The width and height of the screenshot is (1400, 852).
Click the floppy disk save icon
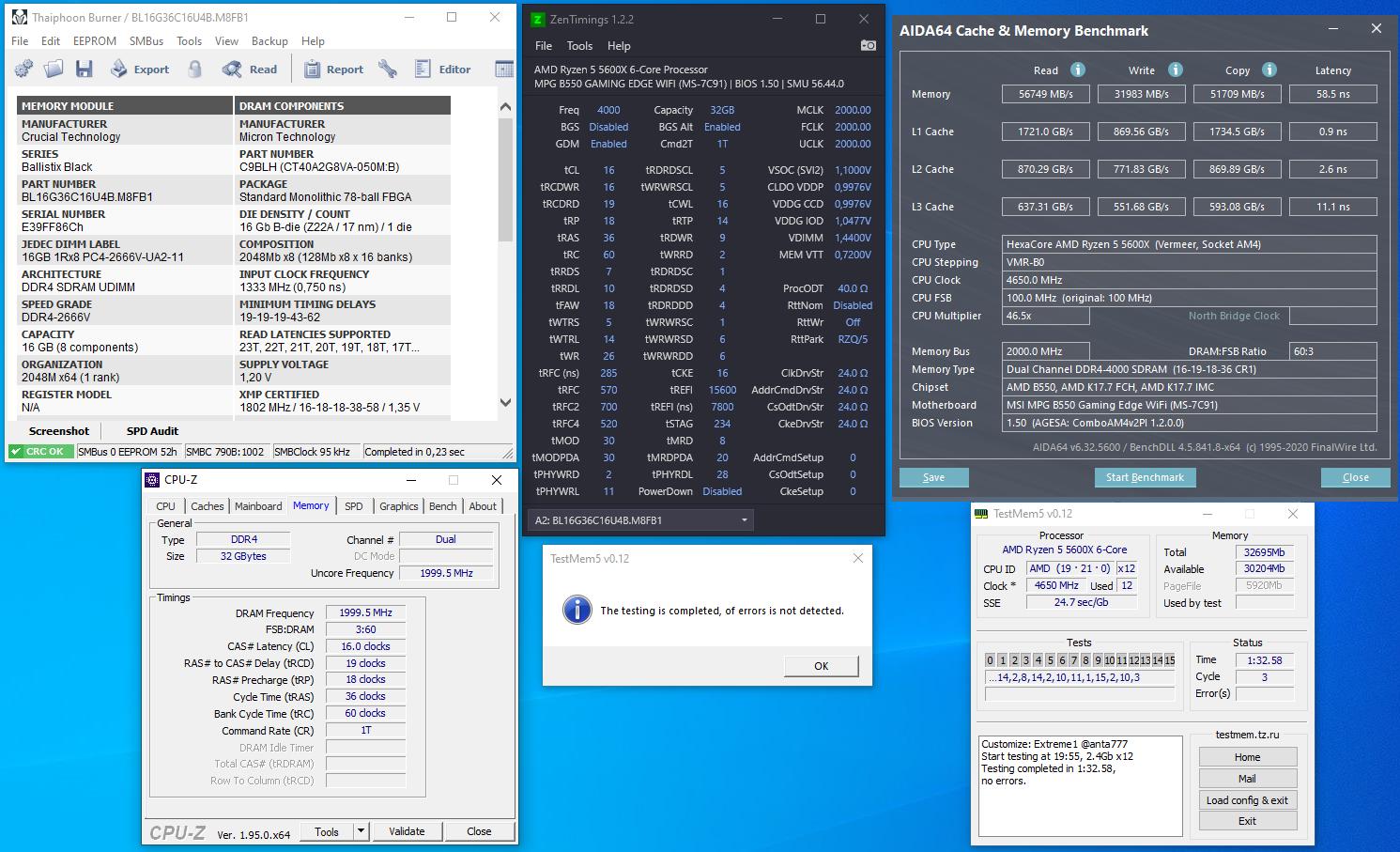[x=84, y=69]
